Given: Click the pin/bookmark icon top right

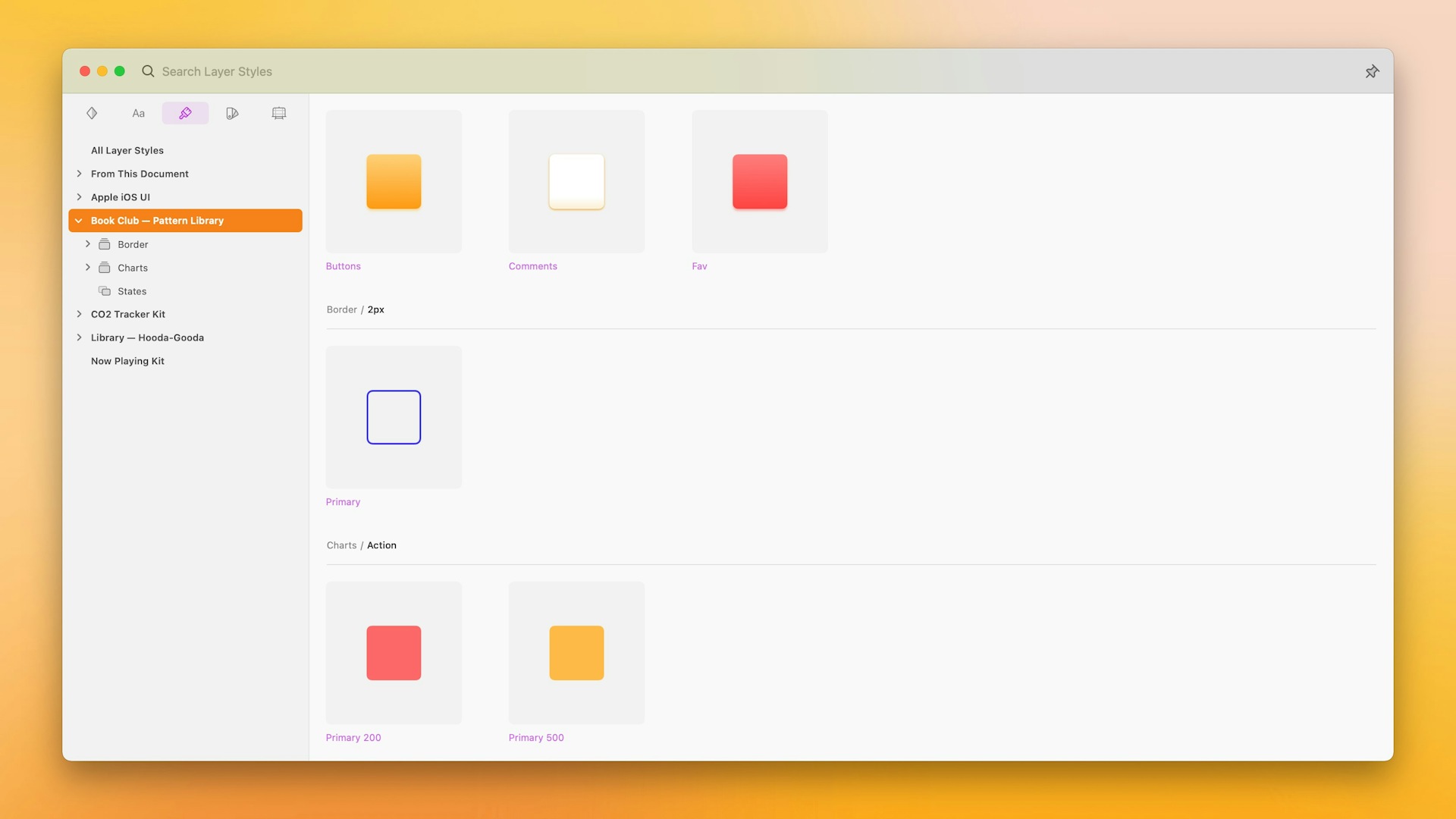Looking at the screenshot, I should 1372,71.
